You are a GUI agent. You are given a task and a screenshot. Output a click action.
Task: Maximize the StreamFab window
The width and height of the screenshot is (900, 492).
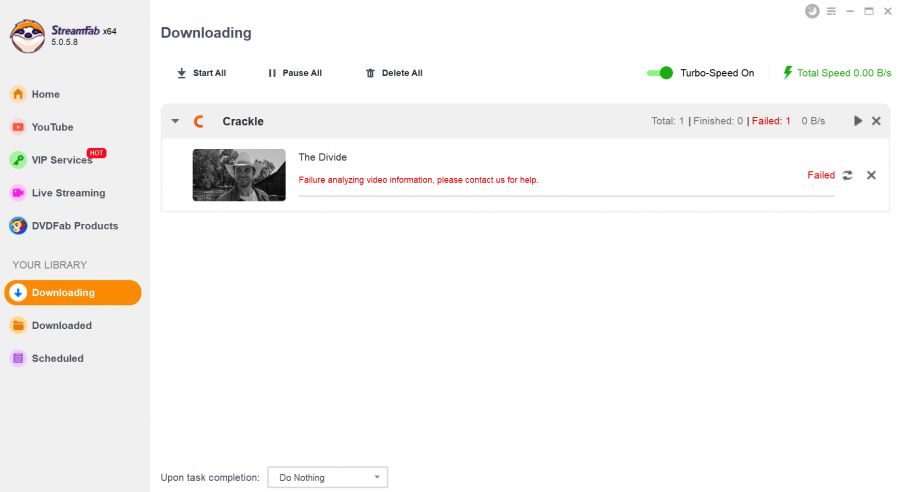point(869,11)
